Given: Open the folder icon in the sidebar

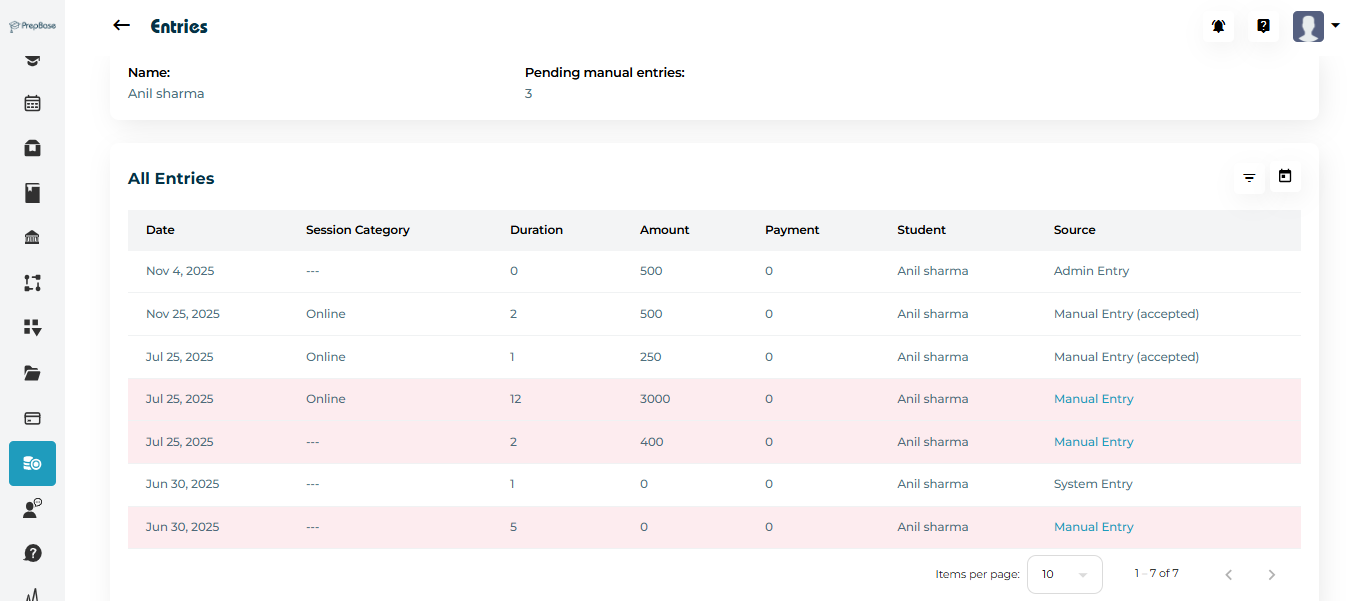Looking at the screenshot, I should (33, 373).
